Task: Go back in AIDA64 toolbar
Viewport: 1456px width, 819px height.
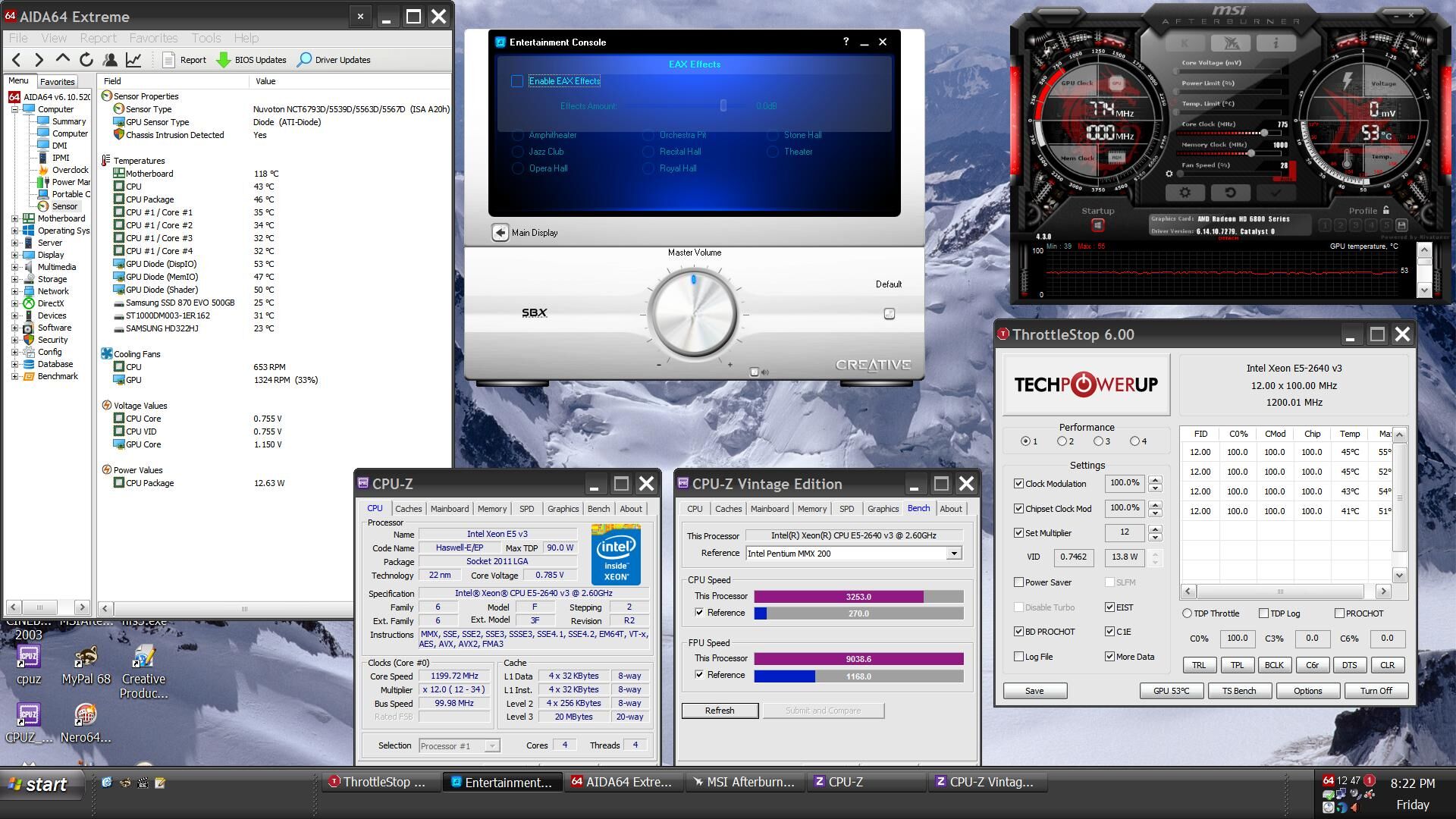Action: point(17,60)
